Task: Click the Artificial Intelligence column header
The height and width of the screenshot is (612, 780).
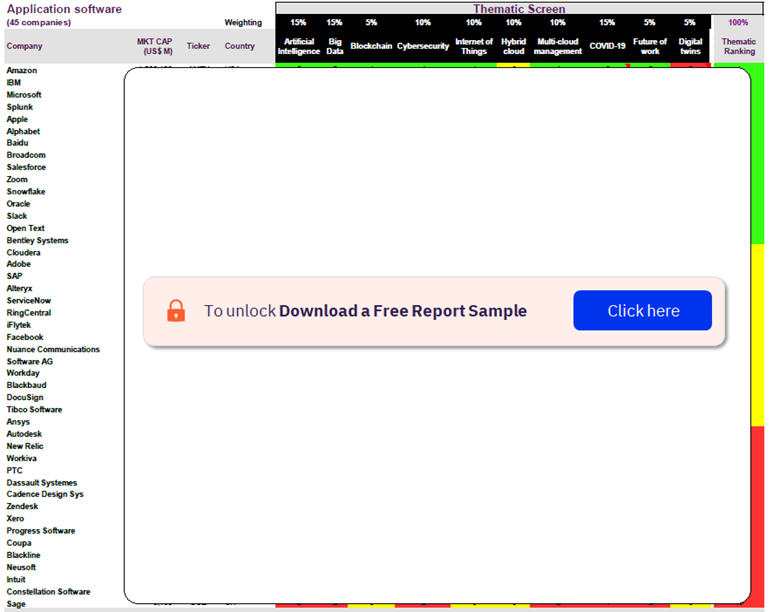Action: point(298,46)
